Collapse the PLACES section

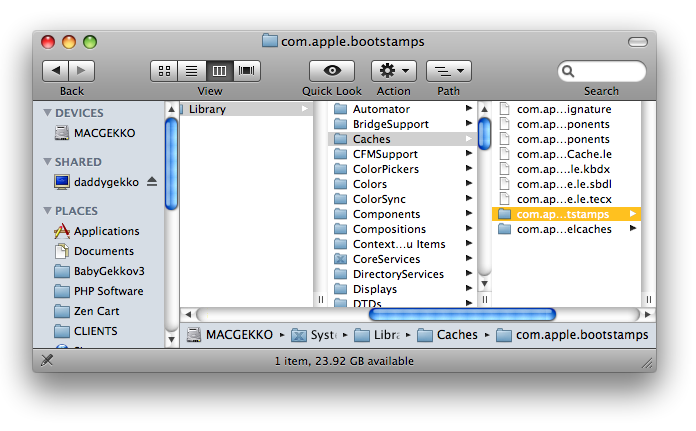tap(47, 210)
